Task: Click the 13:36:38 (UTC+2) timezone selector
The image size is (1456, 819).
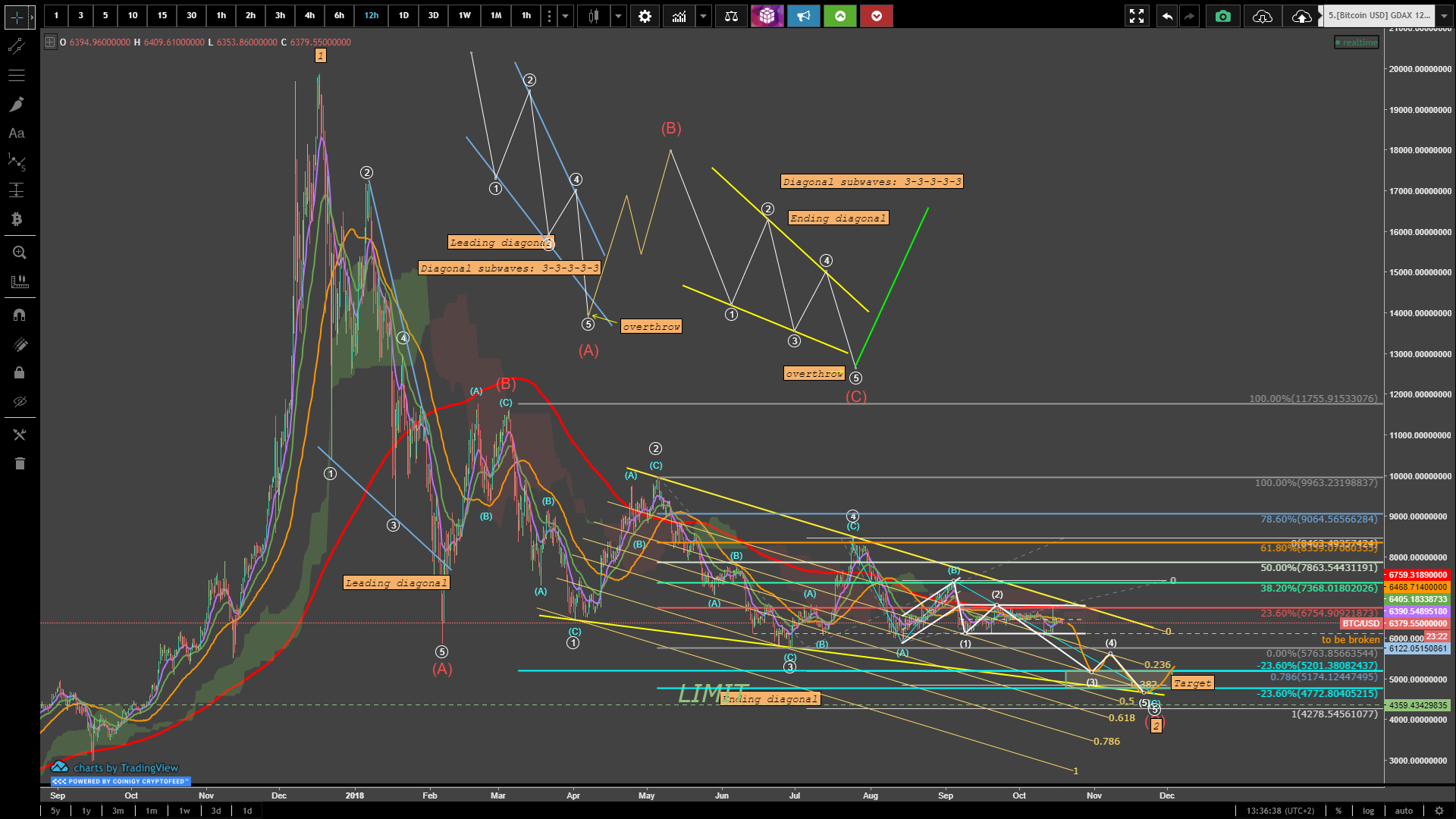Action: tap(1280, 811)
